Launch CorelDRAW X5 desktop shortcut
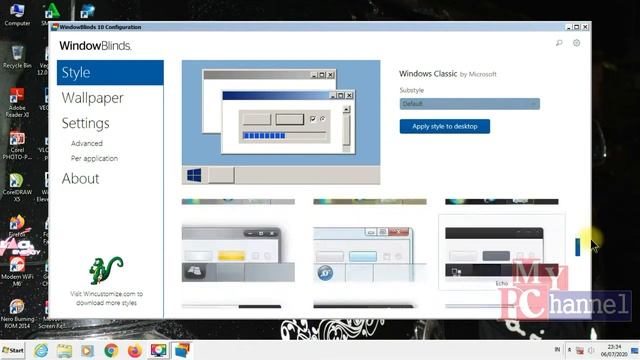The height and width of the screenshot is (360, 640). pos(17,187)
